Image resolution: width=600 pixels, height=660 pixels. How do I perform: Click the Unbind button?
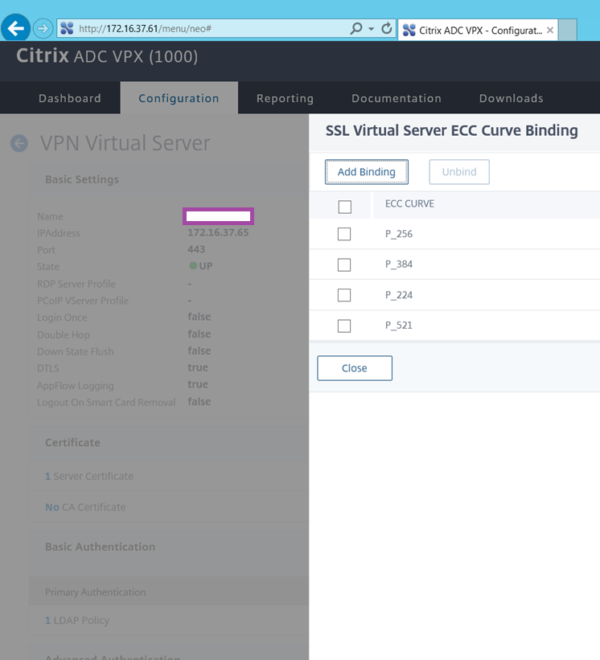[459, 172]
